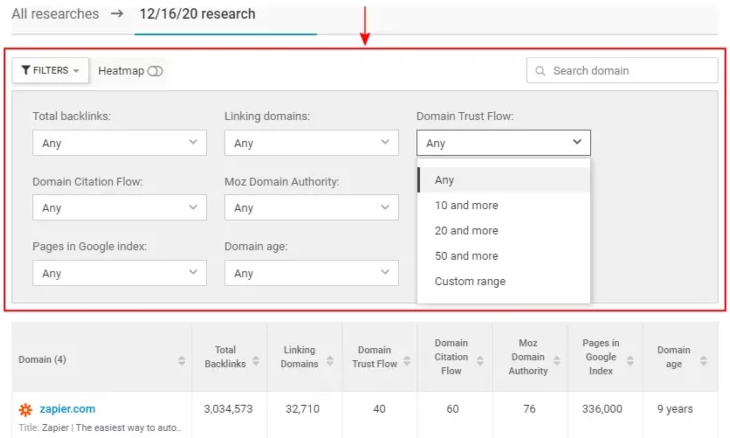This screenshot has width=730, height=438.
Task: Sort by Moz Domain Authority arrows
Action: [558, 360]
